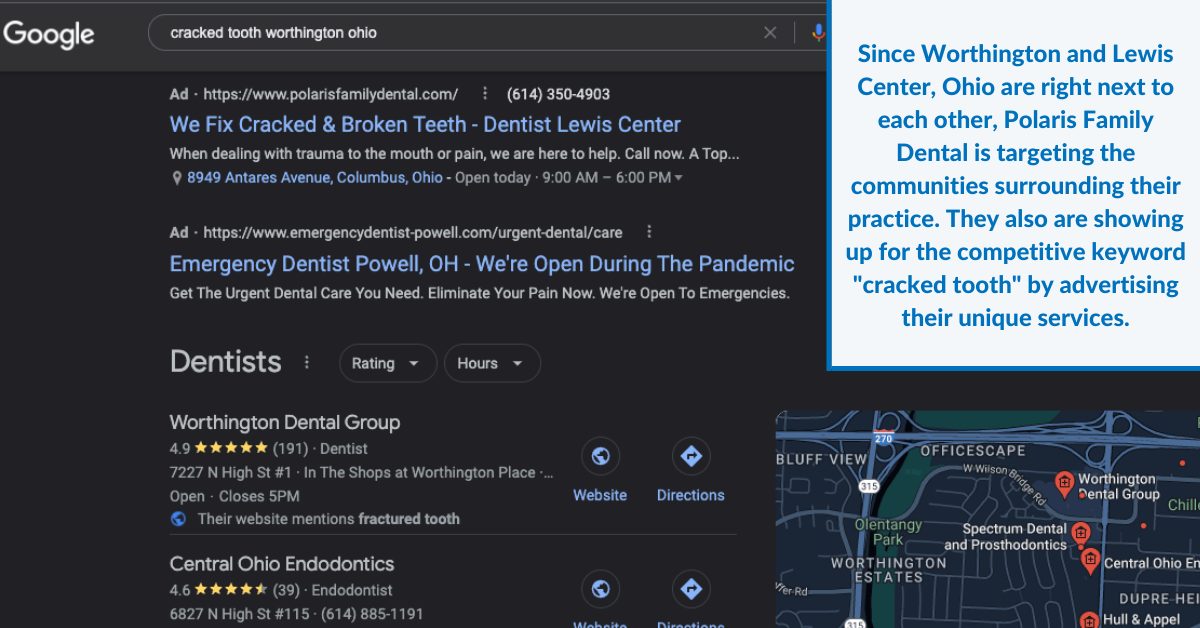Activate the voice search microphone icon
1200x628 pixels.
click(820, 33)
